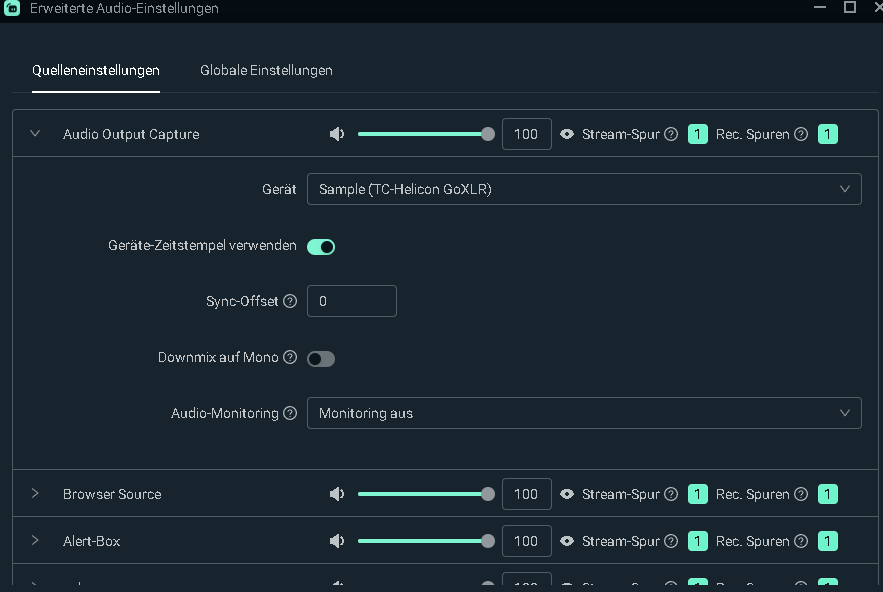Enable the Downmix auf Mono switch
The height and width of the screenshot is (592, 883).
tap(321, 358)
